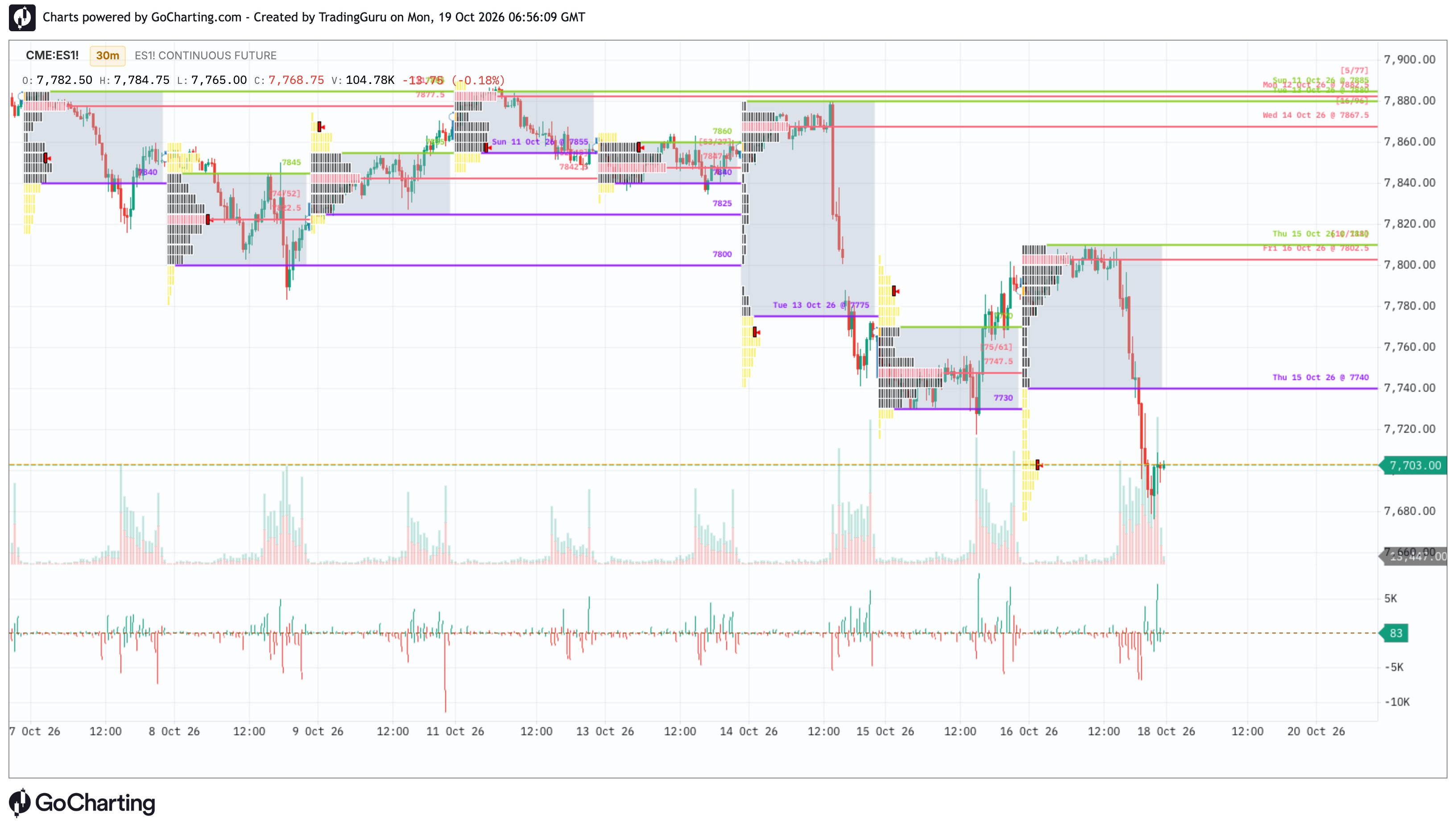This screenshot has height=828, width=1456.
Task: Click the ES1! CONTINUOUS FUTURE description
Action: coord(206,56)
